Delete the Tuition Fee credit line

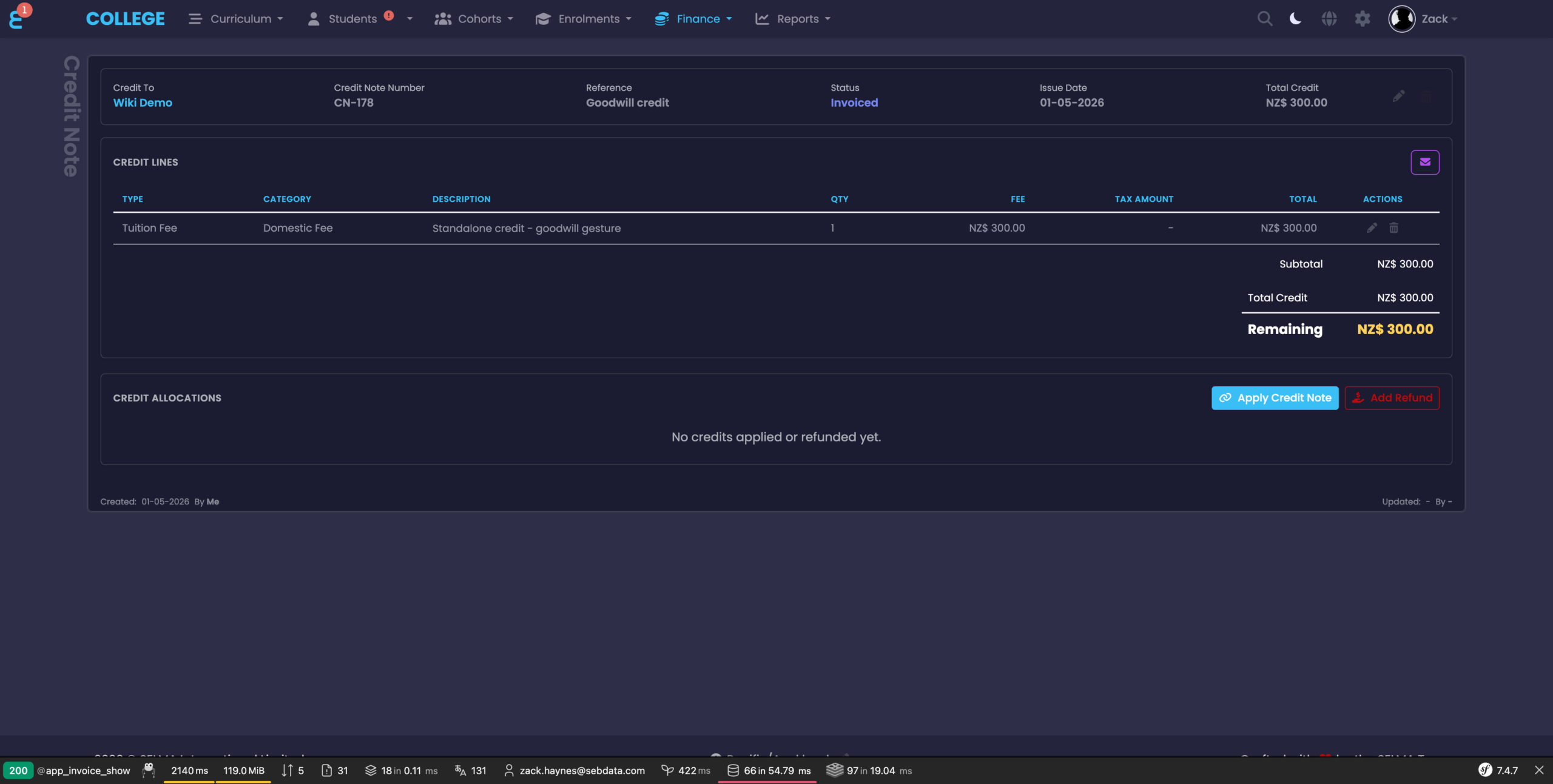point(1394,228)
